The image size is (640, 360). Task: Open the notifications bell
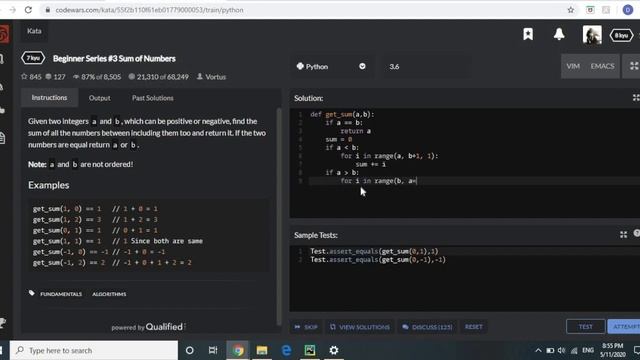point(559,34)
